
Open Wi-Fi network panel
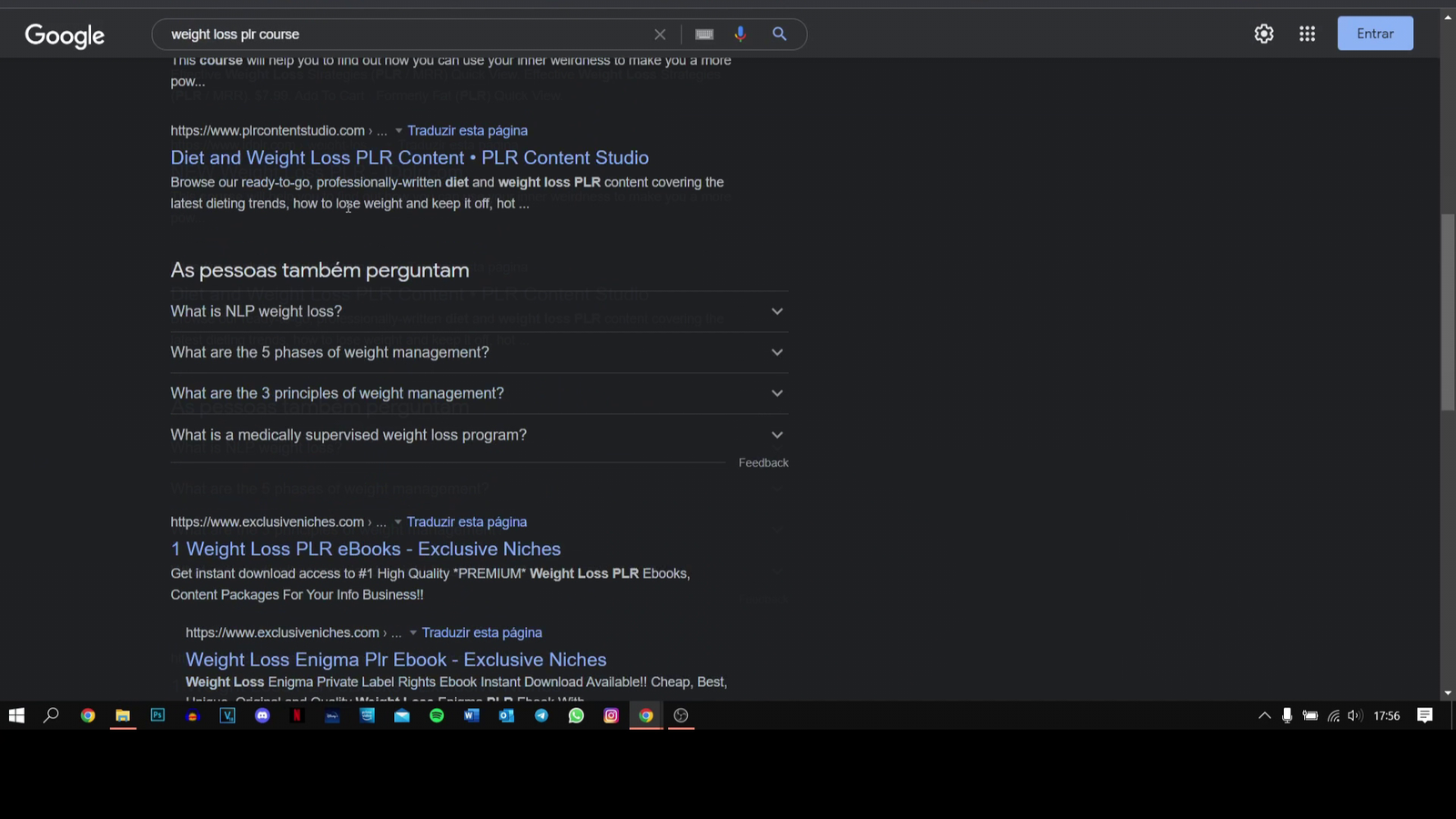[x=1333, y=715]
